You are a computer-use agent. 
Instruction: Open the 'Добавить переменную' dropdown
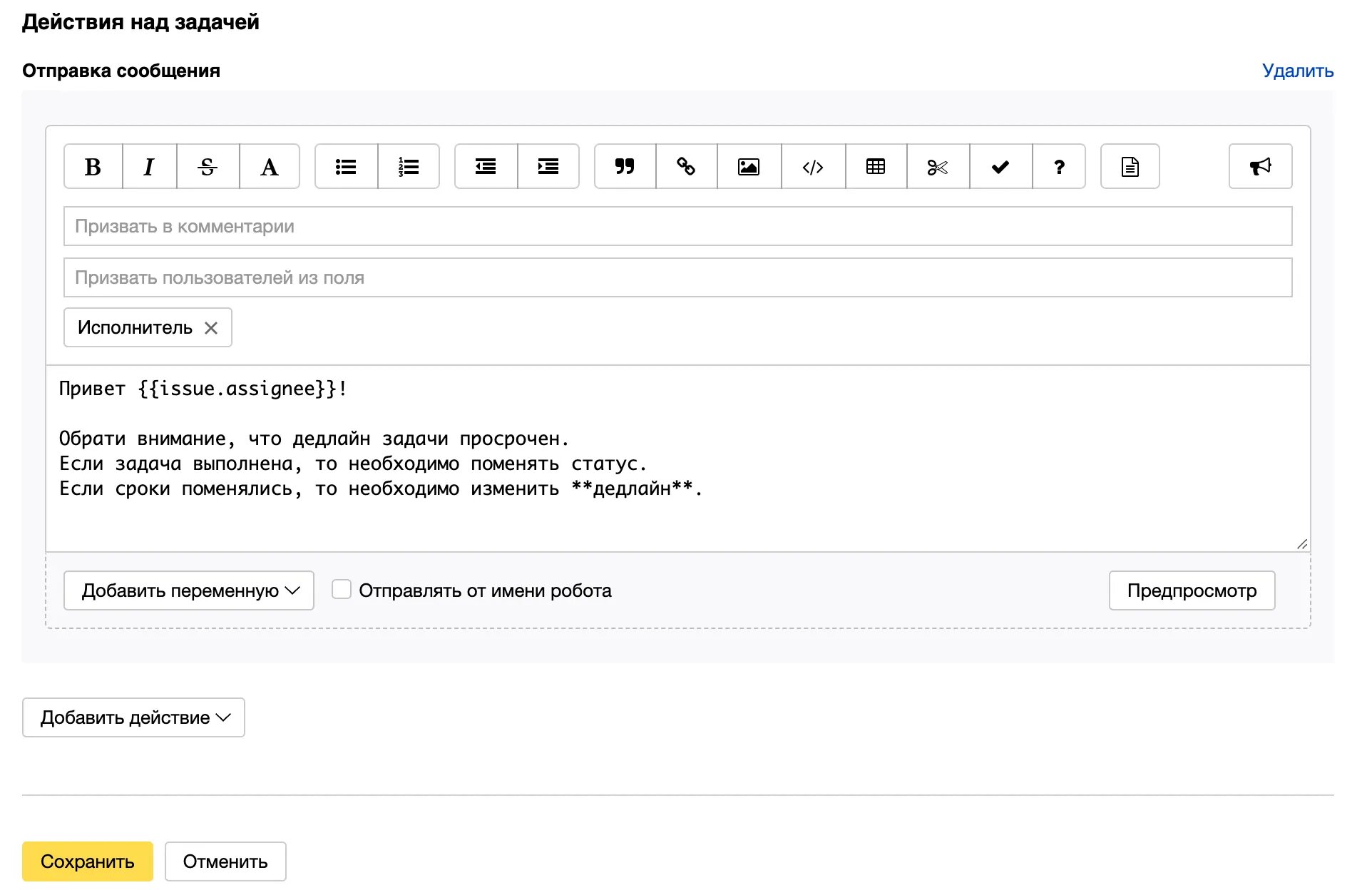pyautogui.click(x=189, y=590)
